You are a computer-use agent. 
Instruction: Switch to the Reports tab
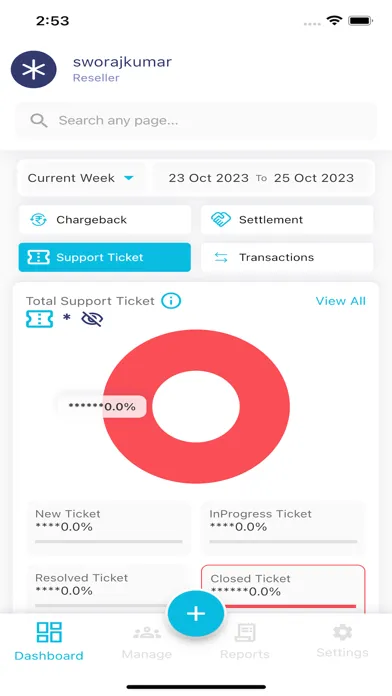pyautogui.click(x=245, y=642)
